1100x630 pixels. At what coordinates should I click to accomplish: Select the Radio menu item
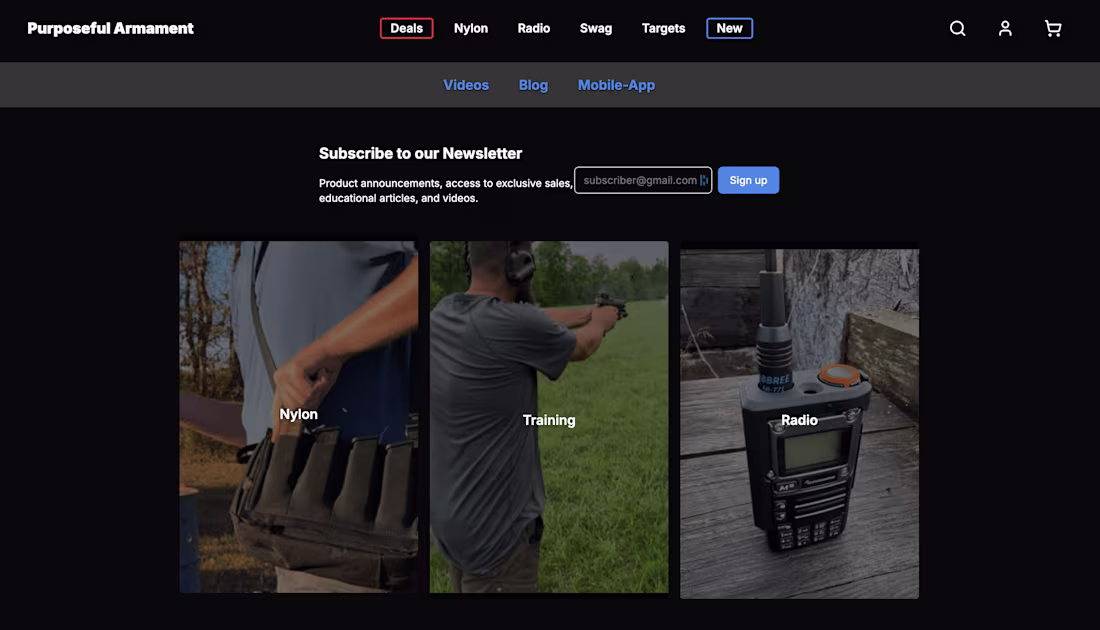[533, 28]
